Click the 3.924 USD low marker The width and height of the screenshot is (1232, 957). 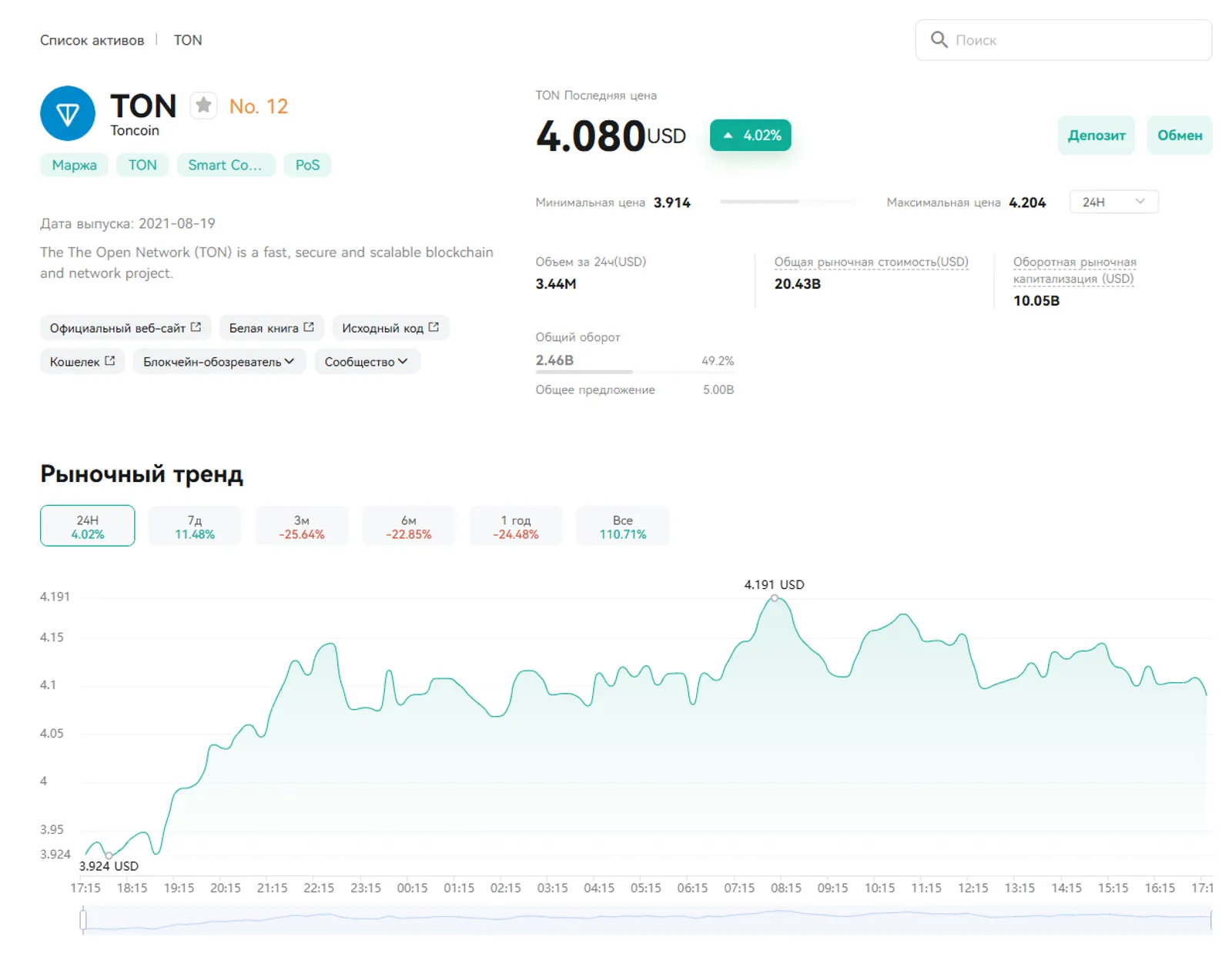click(x=109, y=855)
